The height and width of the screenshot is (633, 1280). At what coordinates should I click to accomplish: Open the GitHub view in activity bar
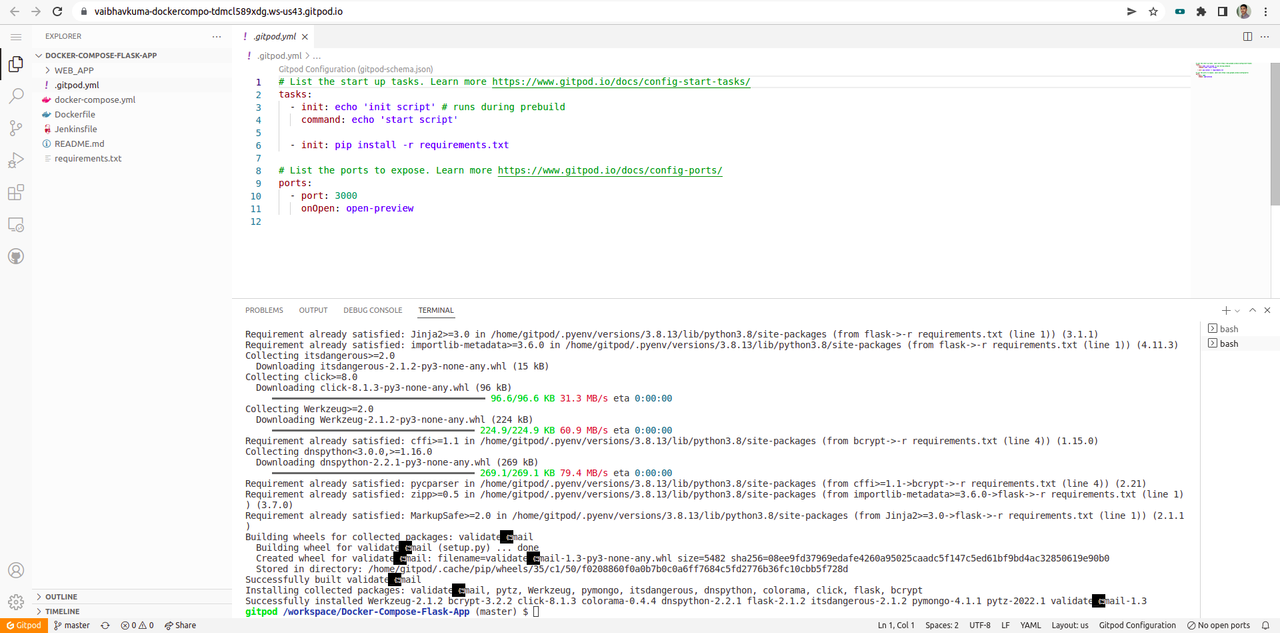[x=16, y=257]
